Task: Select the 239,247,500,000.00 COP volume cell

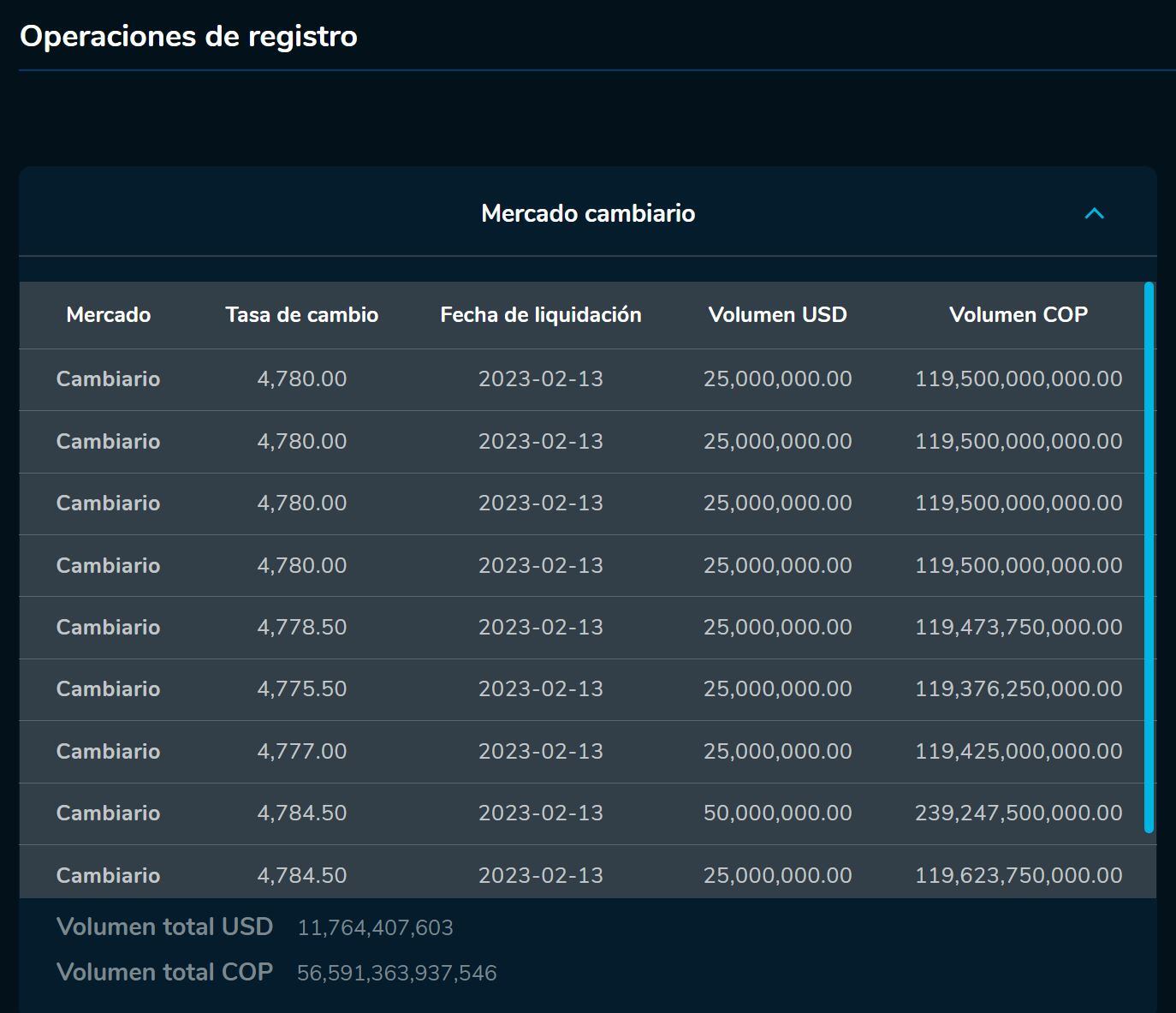Action: click(1018, 813)
